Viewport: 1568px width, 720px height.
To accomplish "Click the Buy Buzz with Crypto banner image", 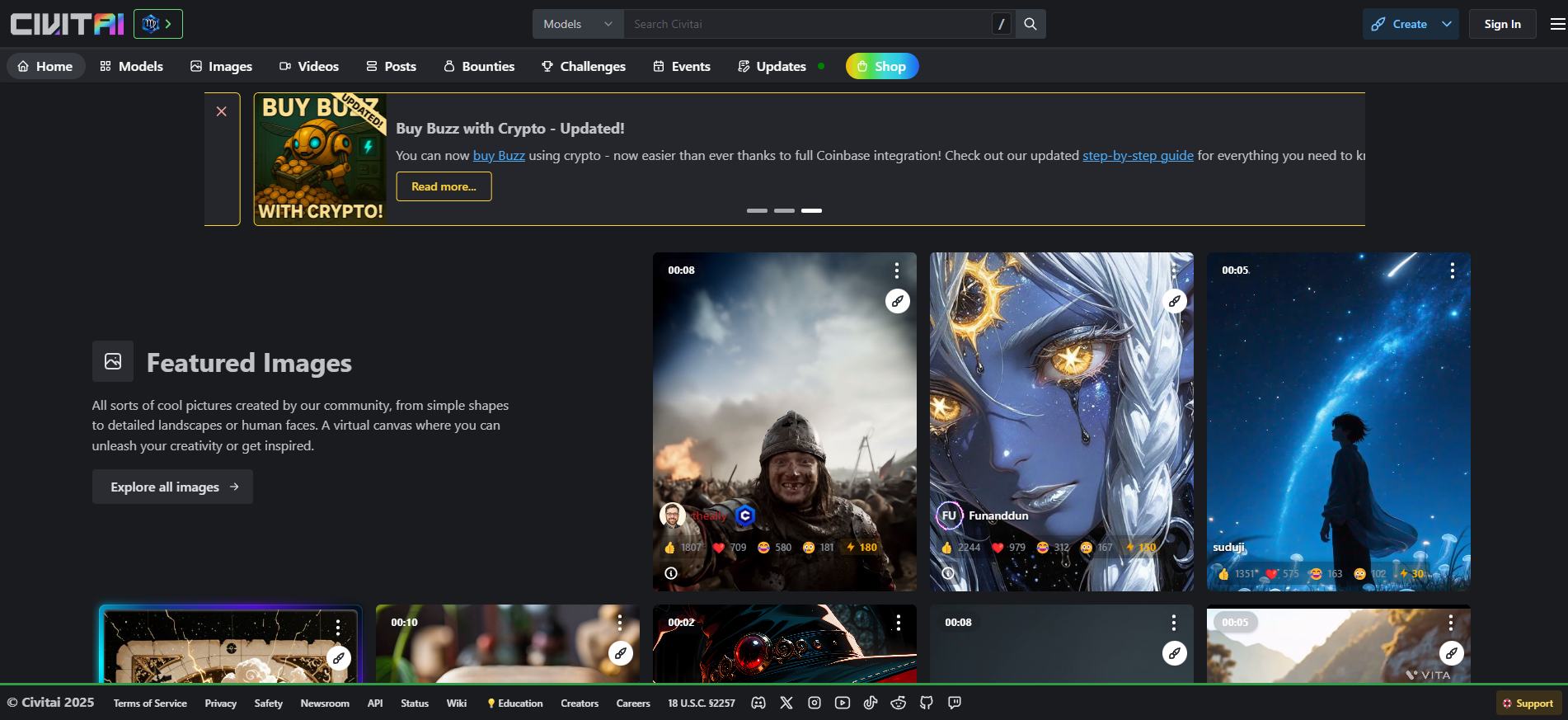I will click(320, 159).
